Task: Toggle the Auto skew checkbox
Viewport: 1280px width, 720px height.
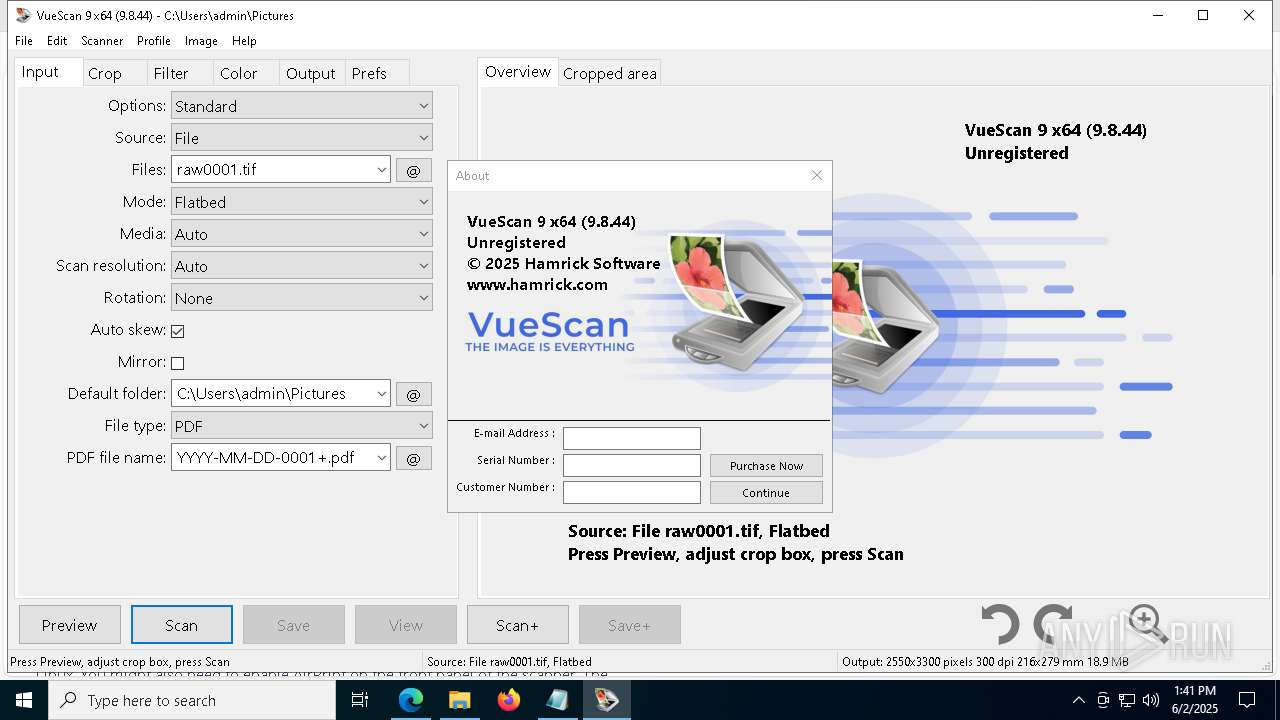Action: coord(178,331)
